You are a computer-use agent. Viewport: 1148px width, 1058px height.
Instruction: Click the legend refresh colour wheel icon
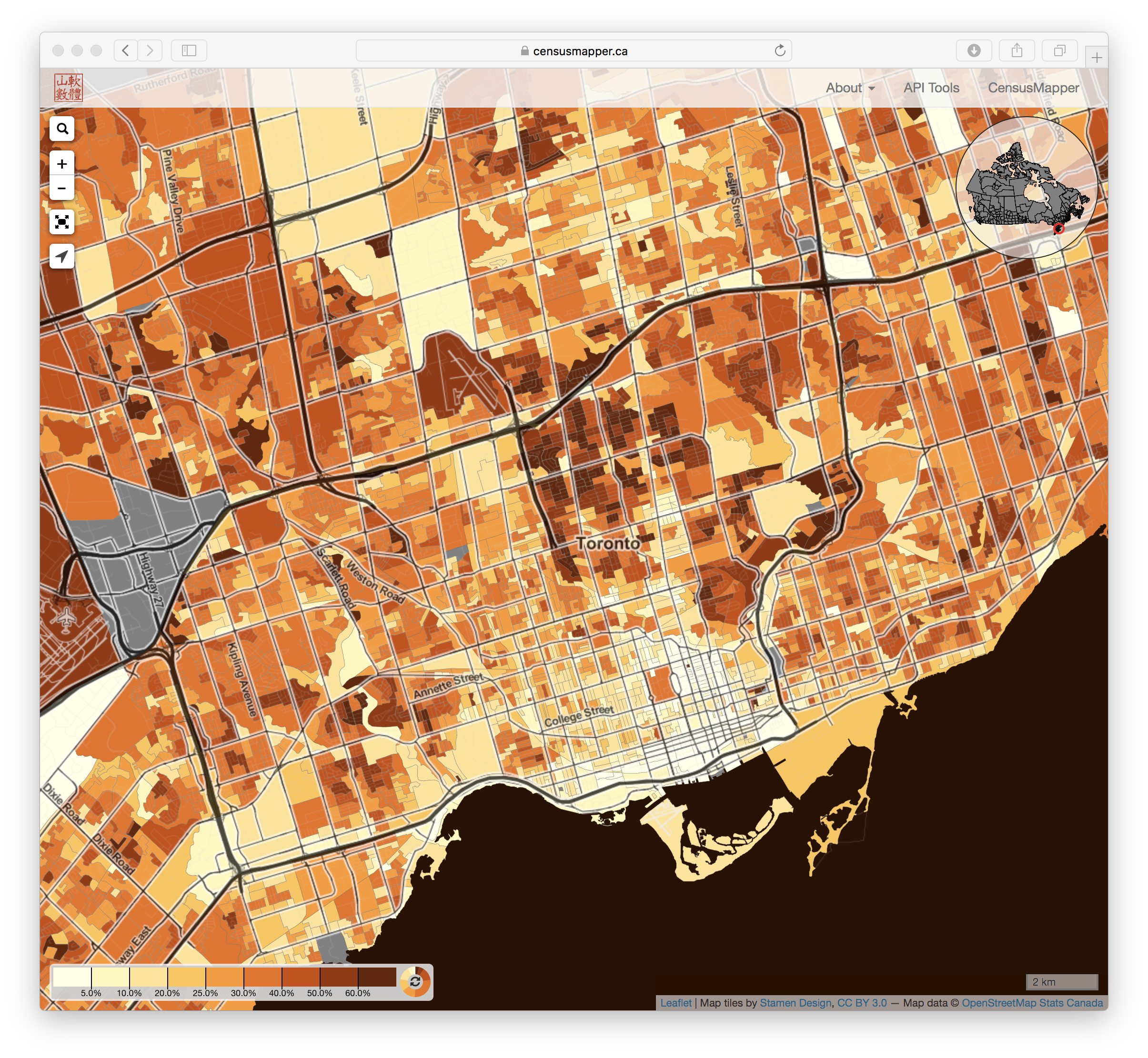click(x=415, y=982)
